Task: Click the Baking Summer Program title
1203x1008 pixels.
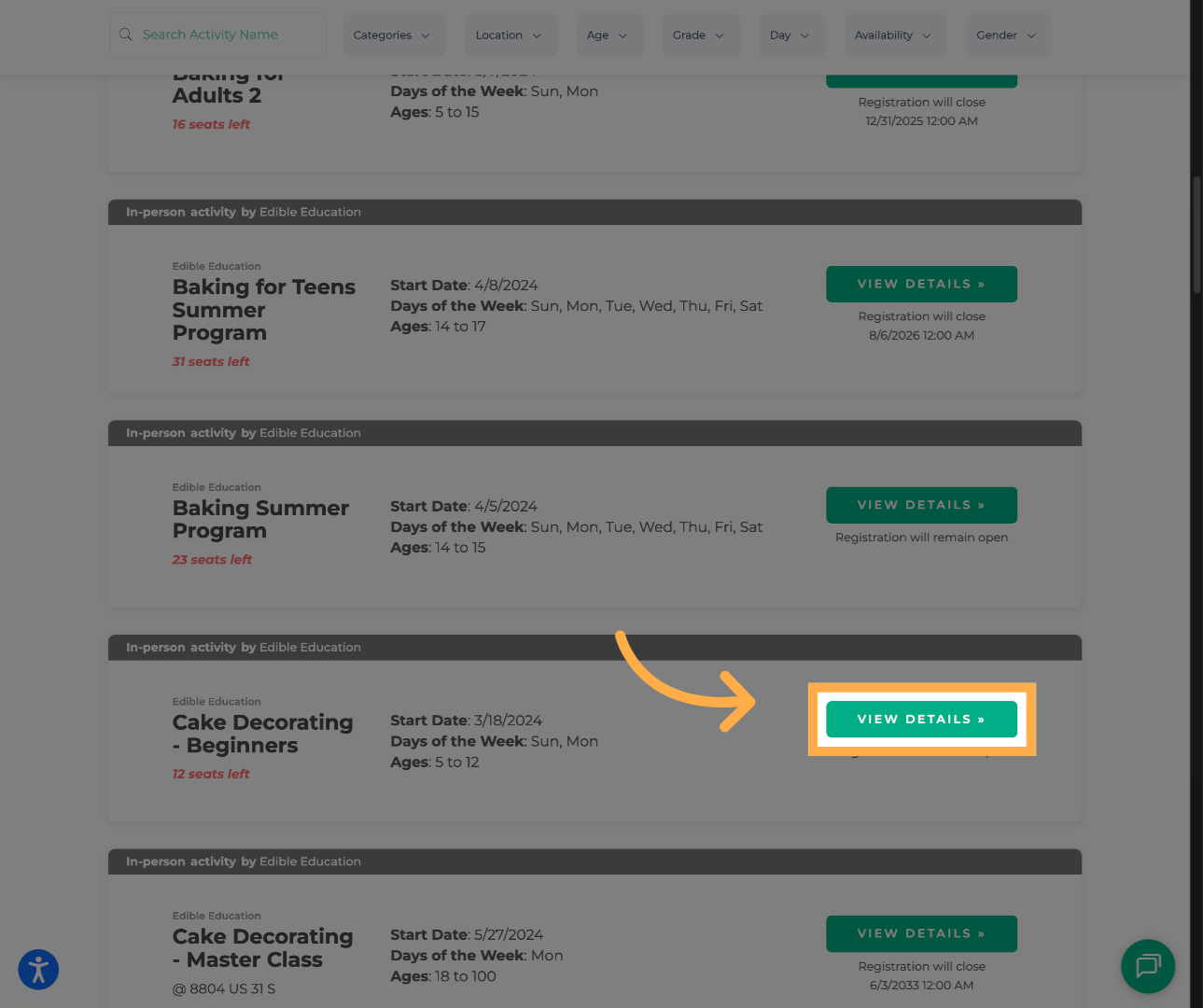Action: pos(260,519)
